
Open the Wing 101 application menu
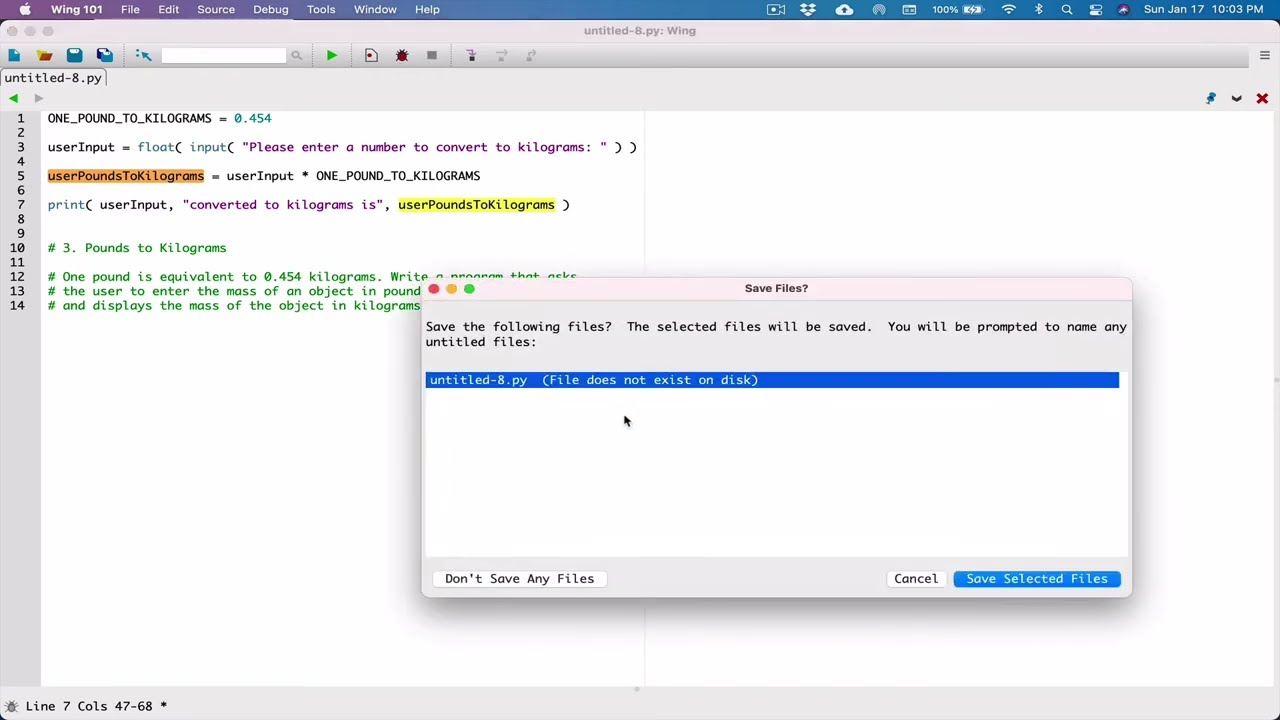(x=77, y=9)
